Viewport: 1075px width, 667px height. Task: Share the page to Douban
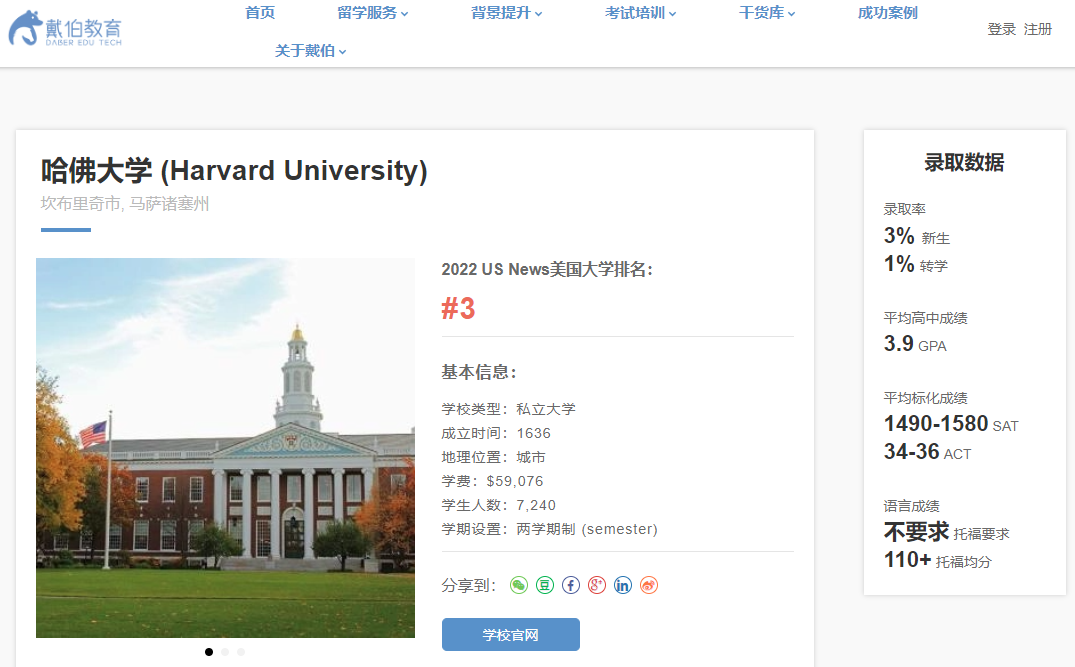point(544,585)
